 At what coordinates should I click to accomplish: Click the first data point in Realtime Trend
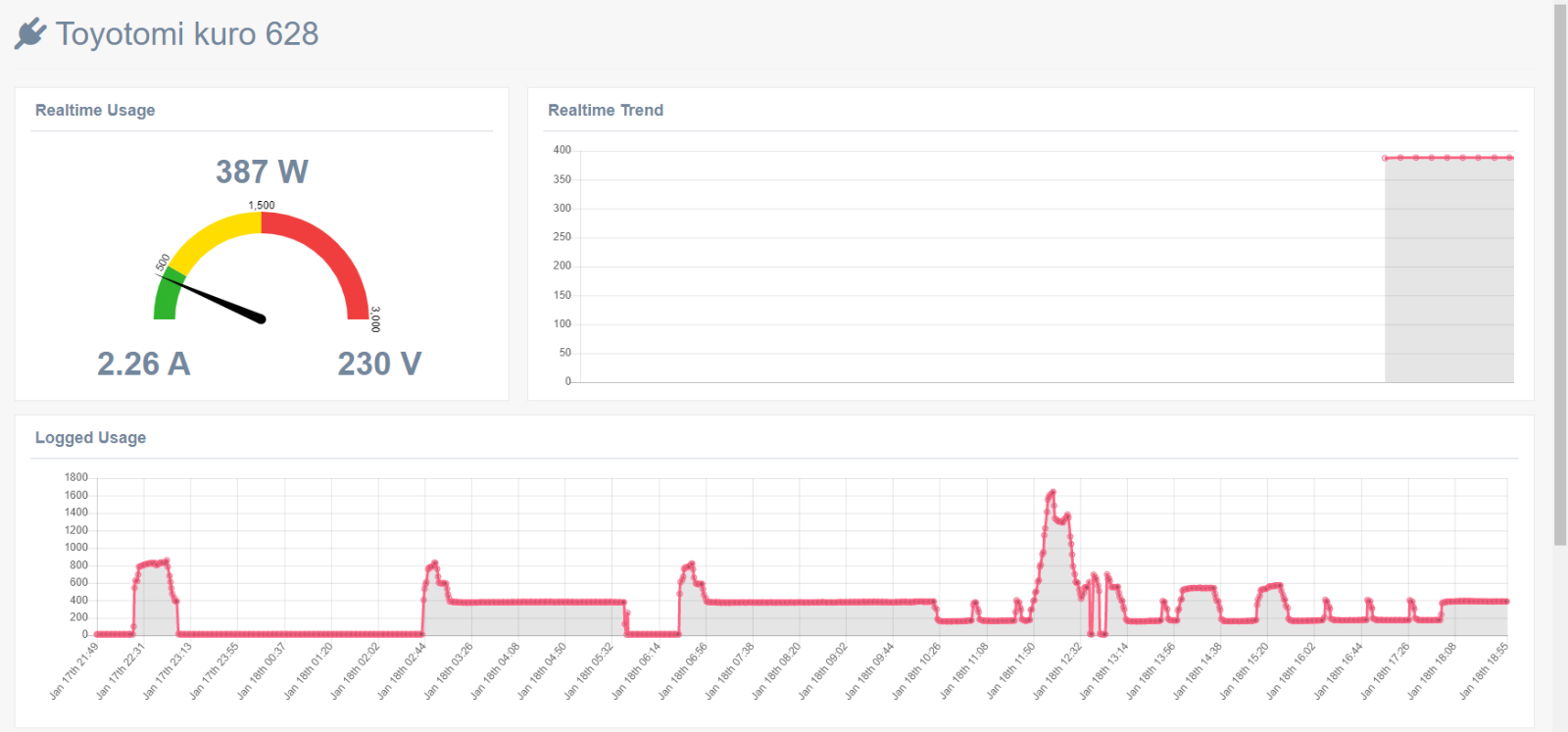(x=1385, y=158)
